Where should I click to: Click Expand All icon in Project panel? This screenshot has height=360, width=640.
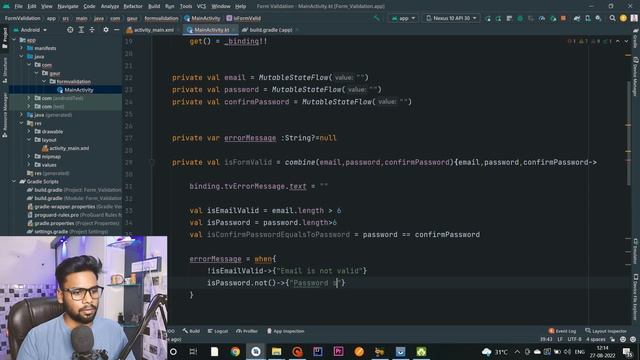[x=81, y=30]
